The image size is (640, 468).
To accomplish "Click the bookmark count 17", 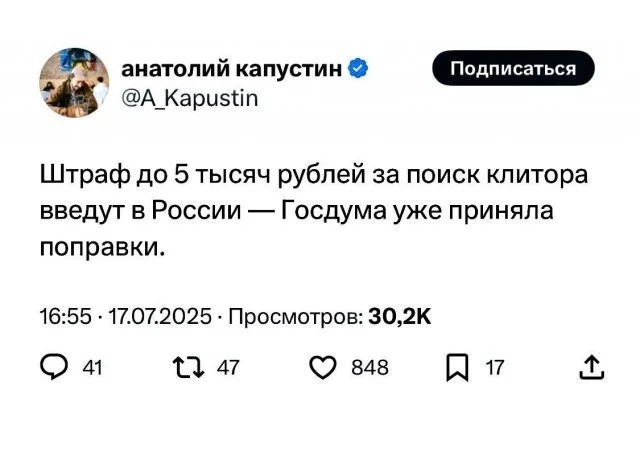I will coord(494,368).
